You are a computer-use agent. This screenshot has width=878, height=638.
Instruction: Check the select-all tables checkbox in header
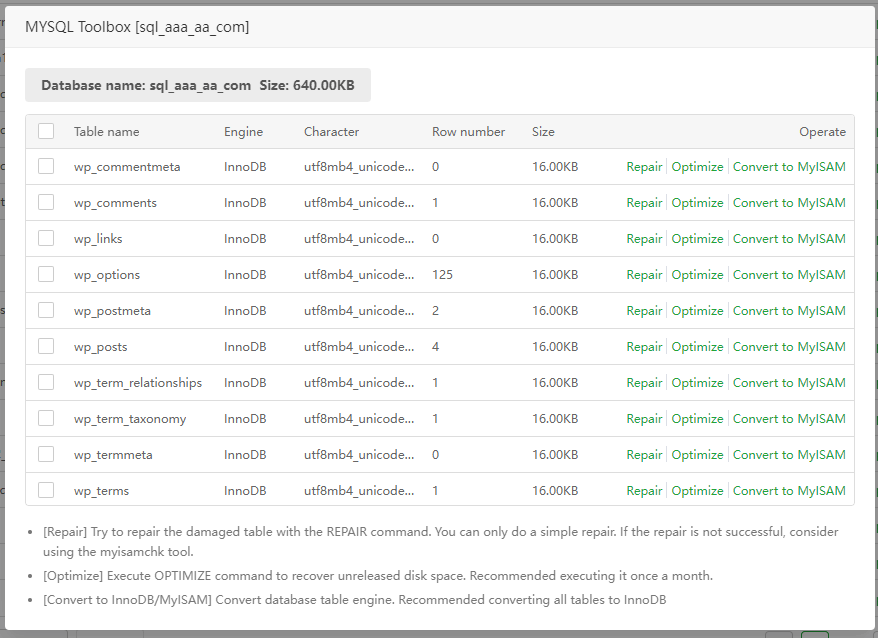[46, 131]
